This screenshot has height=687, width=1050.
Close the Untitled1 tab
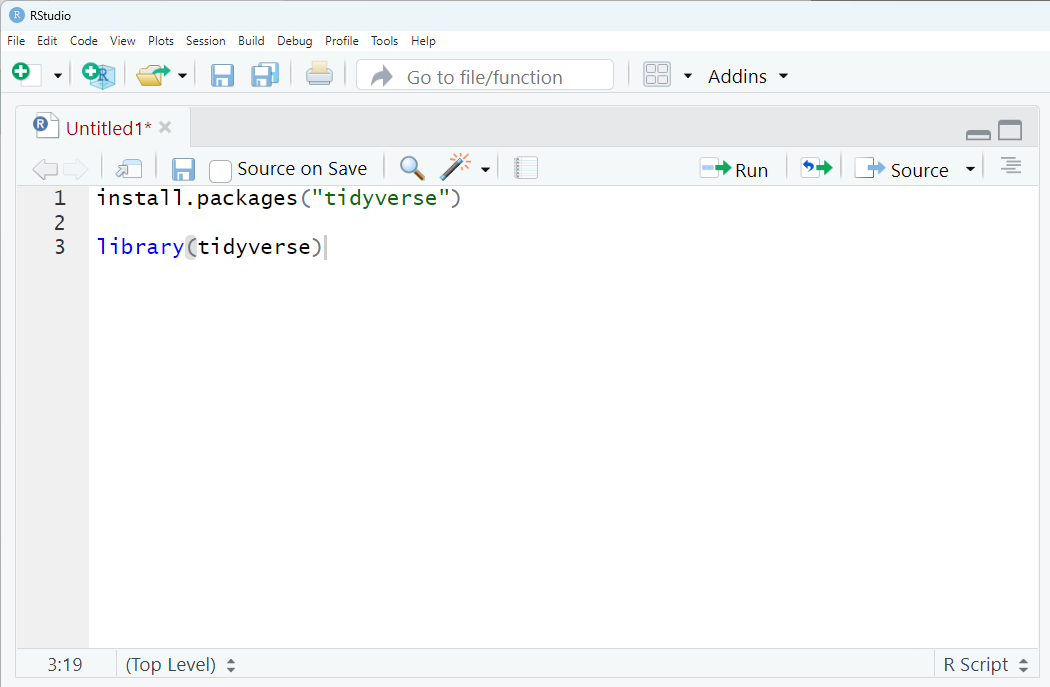click(x=165, y=127)
